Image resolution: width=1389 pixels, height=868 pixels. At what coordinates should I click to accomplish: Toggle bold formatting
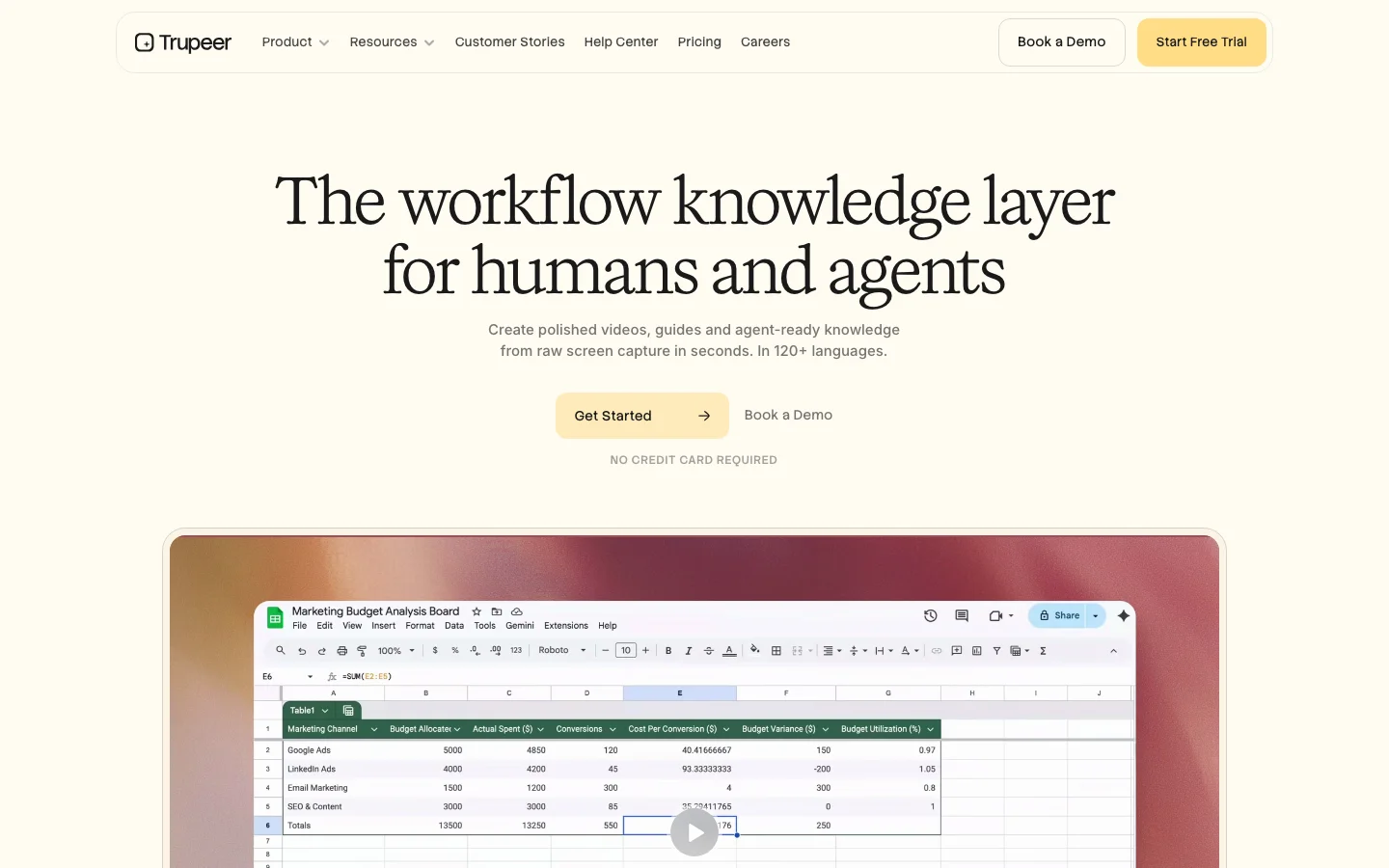click(668, 651)
